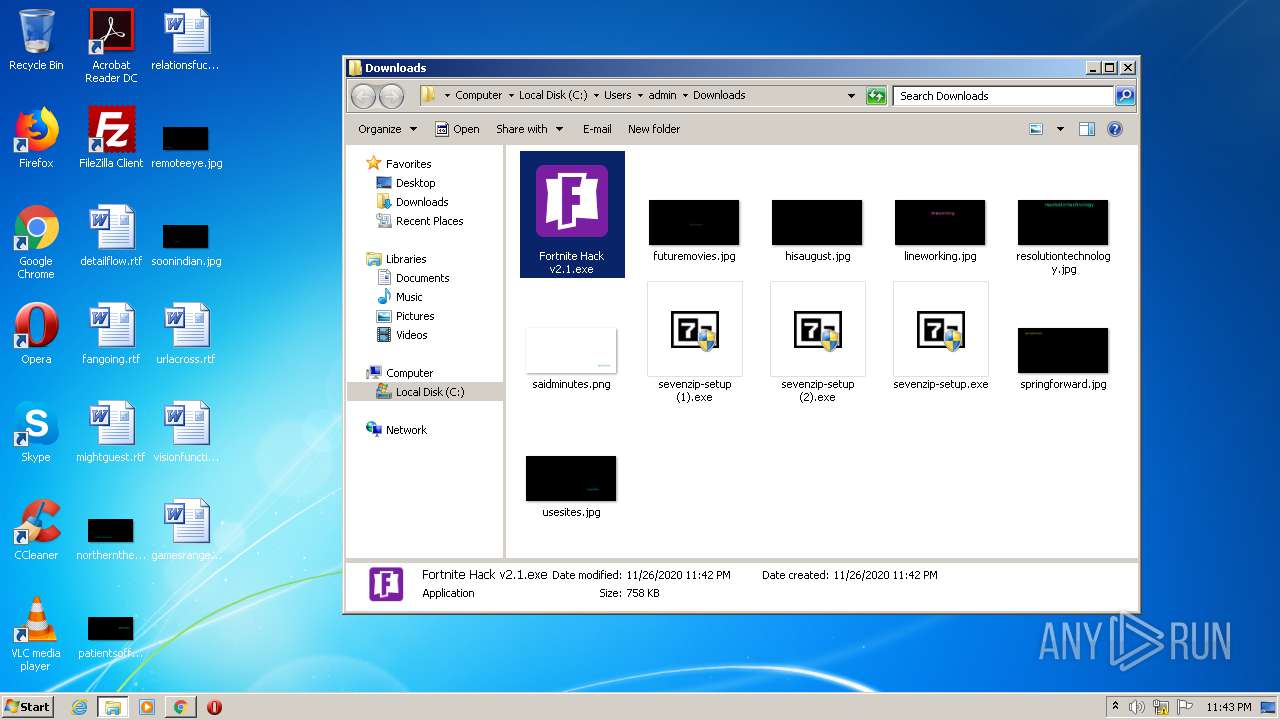Focus the Search Downloads field
This screenshot has height=720, width=1280.
coord(1003,96)
